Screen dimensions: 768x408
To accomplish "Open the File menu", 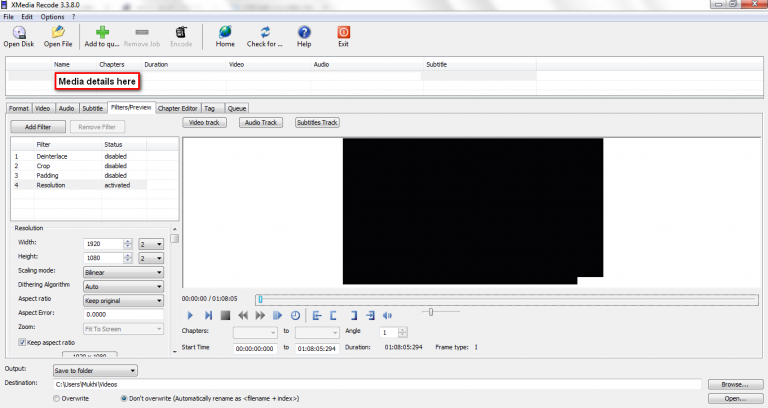I will (8, 17).
